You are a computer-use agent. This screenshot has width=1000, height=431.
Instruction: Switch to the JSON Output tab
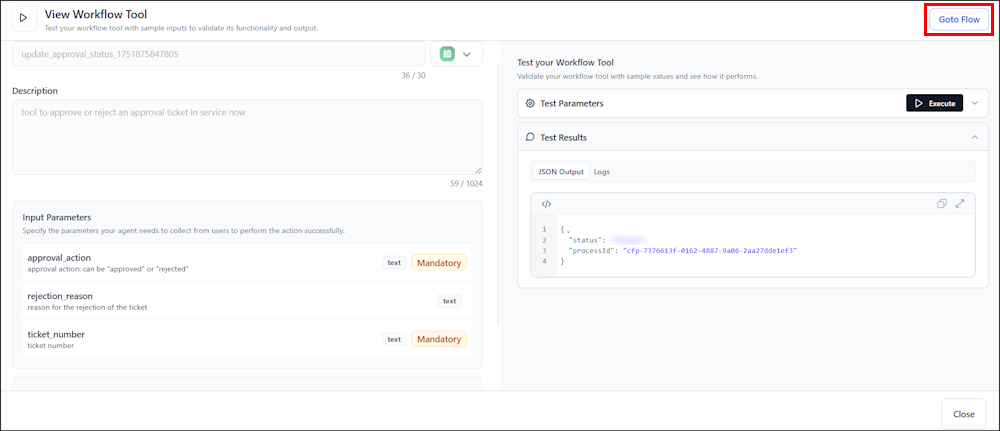coord(561,172)
